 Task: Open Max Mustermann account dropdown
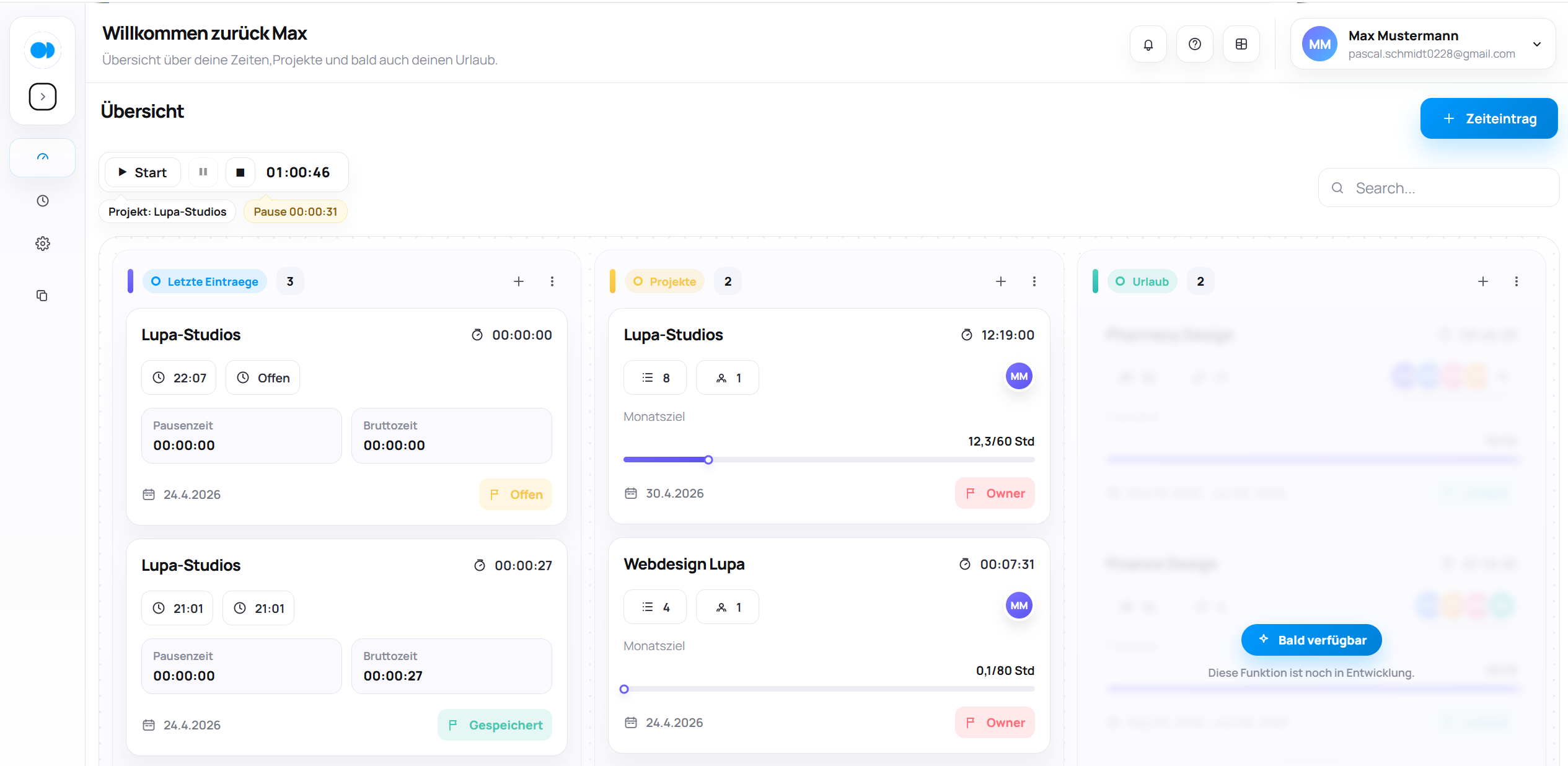pyautogui.click(x=1536, y=45)
